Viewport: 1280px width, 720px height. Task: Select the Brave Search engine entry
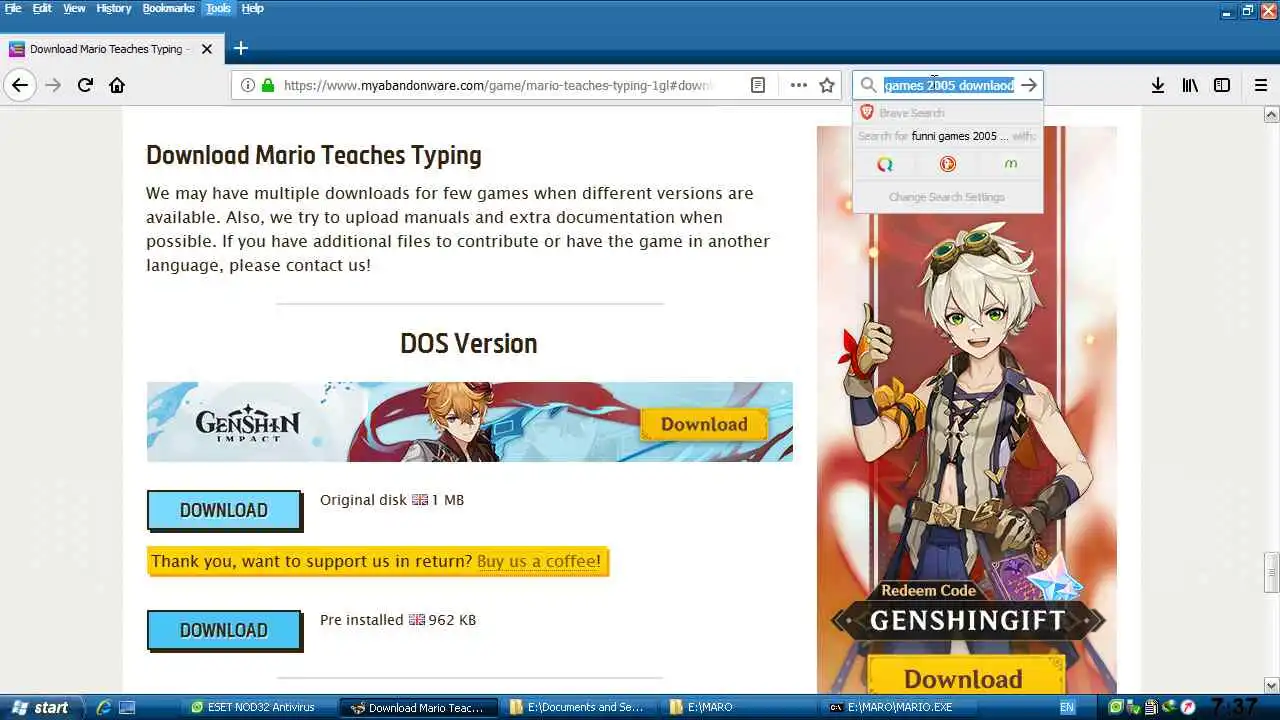pyautogui.click(x=947, y=113)
